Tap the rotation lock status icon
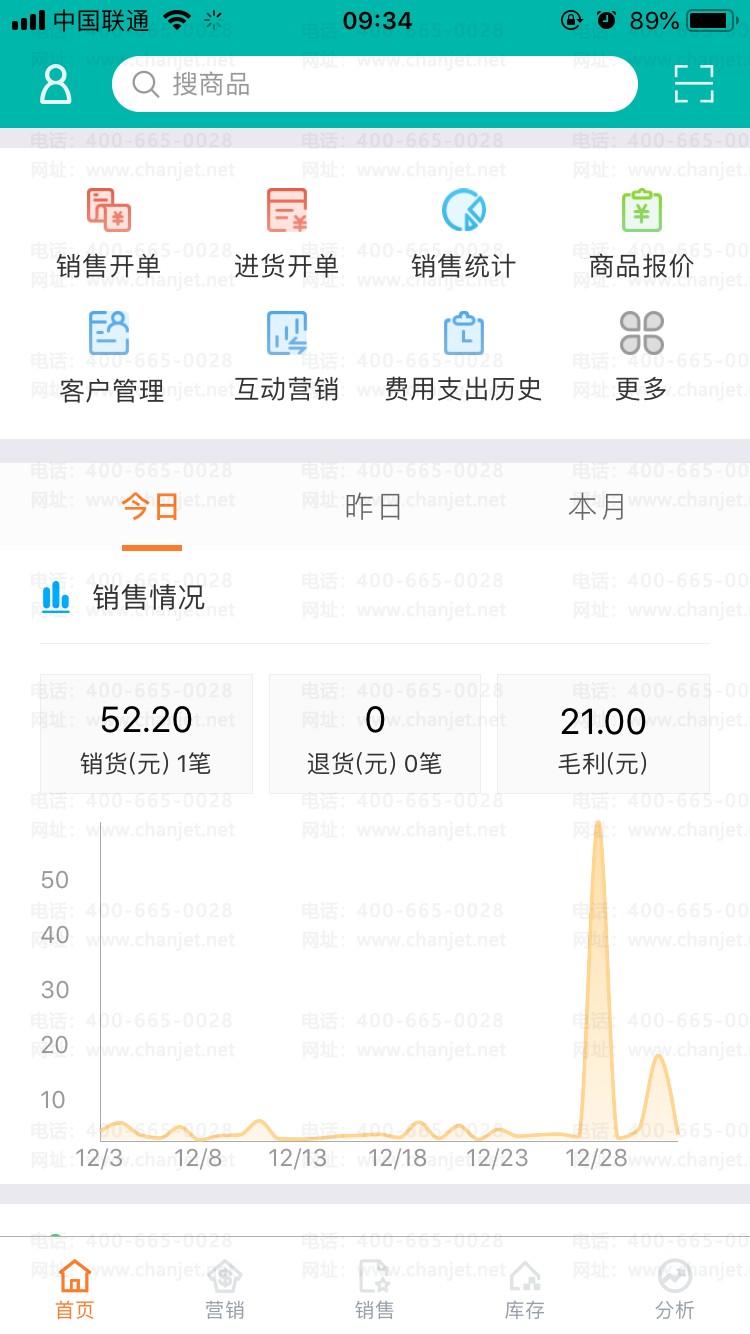The width and height of the screenshot is (750, 1334). [572, 20]
